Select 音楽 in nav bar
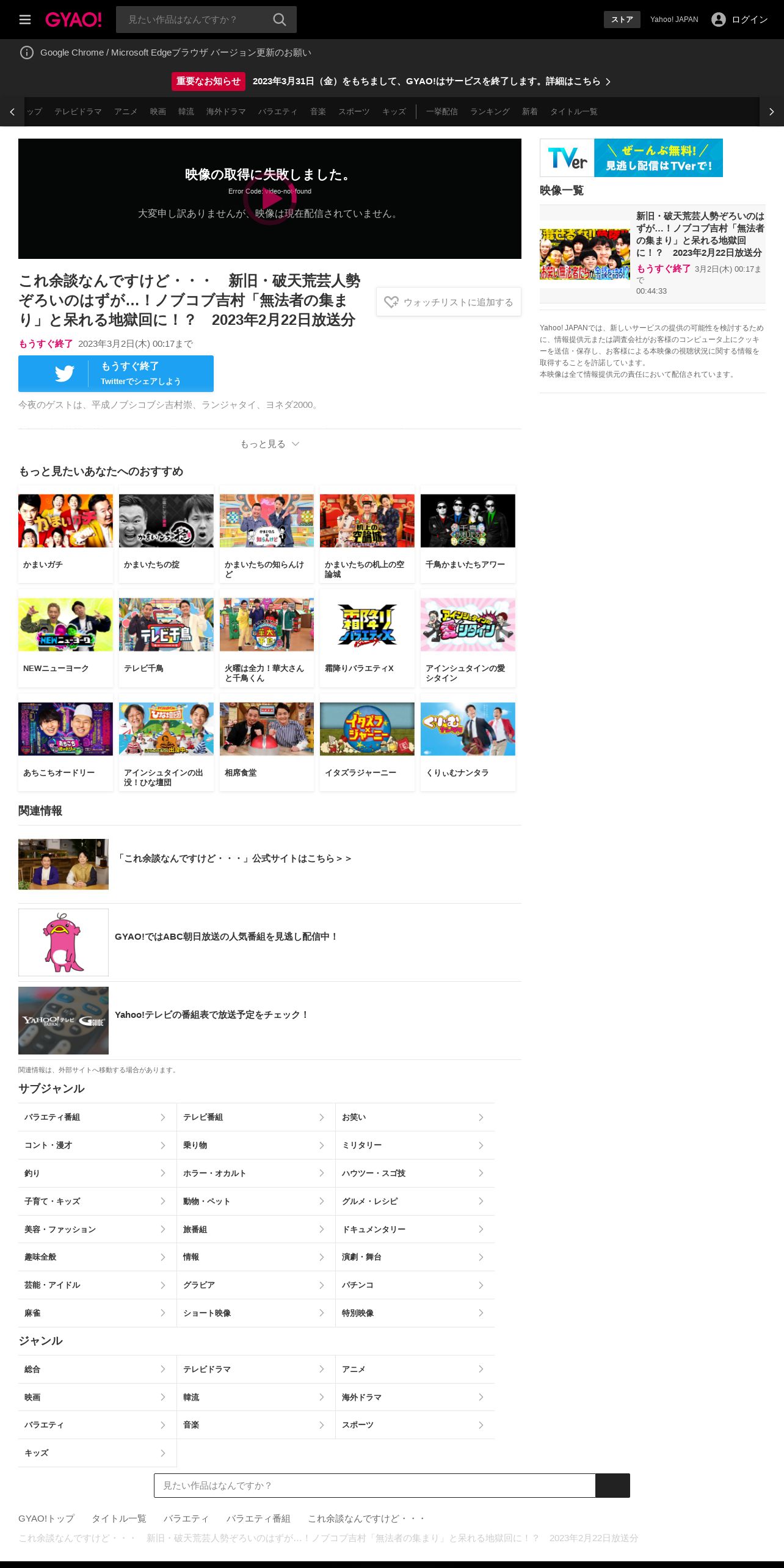784x1568 pixels. click(x=318, y=112)
